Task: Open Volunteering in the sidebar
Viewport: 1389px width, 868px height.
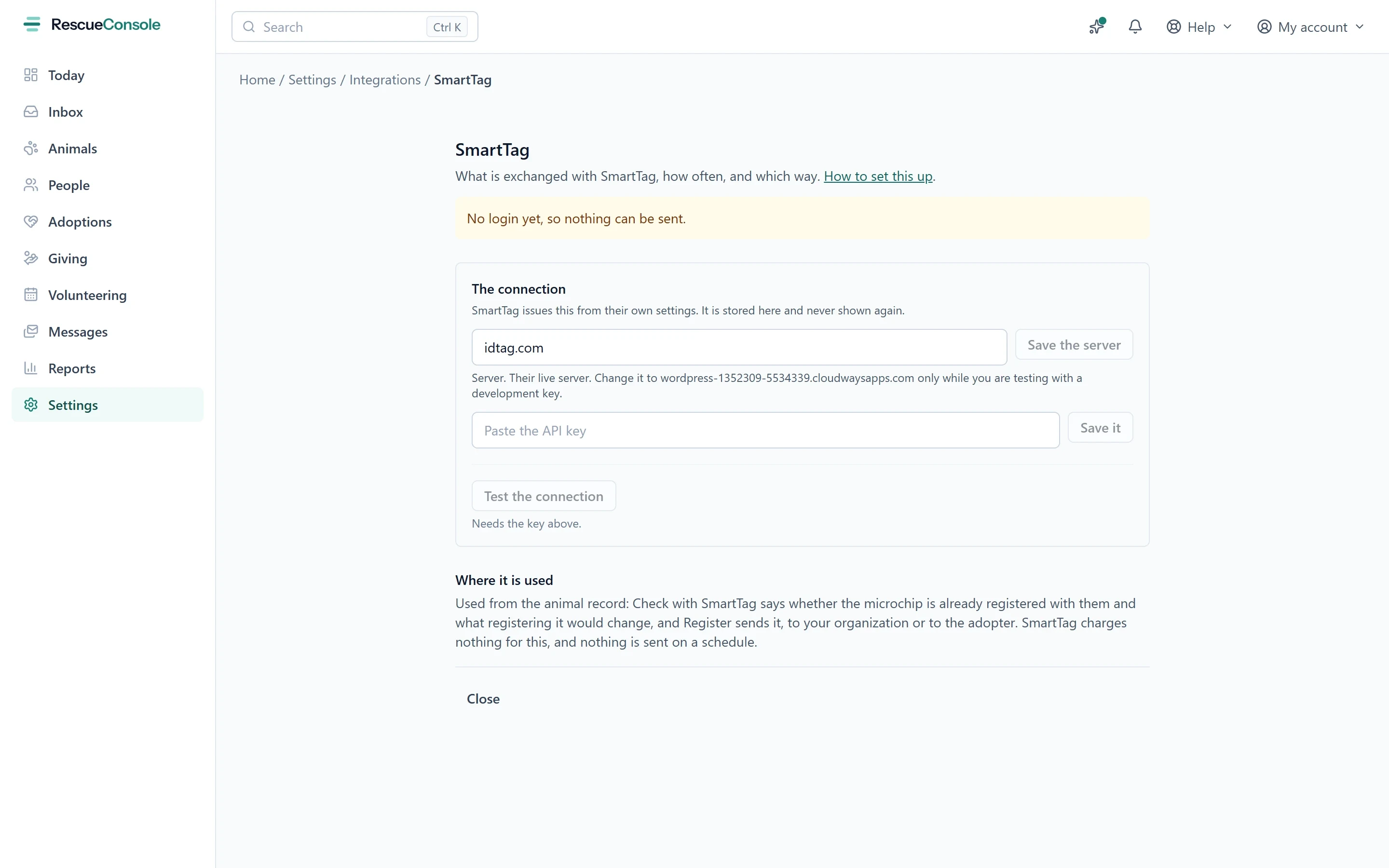Action: (x=108, y=295)
